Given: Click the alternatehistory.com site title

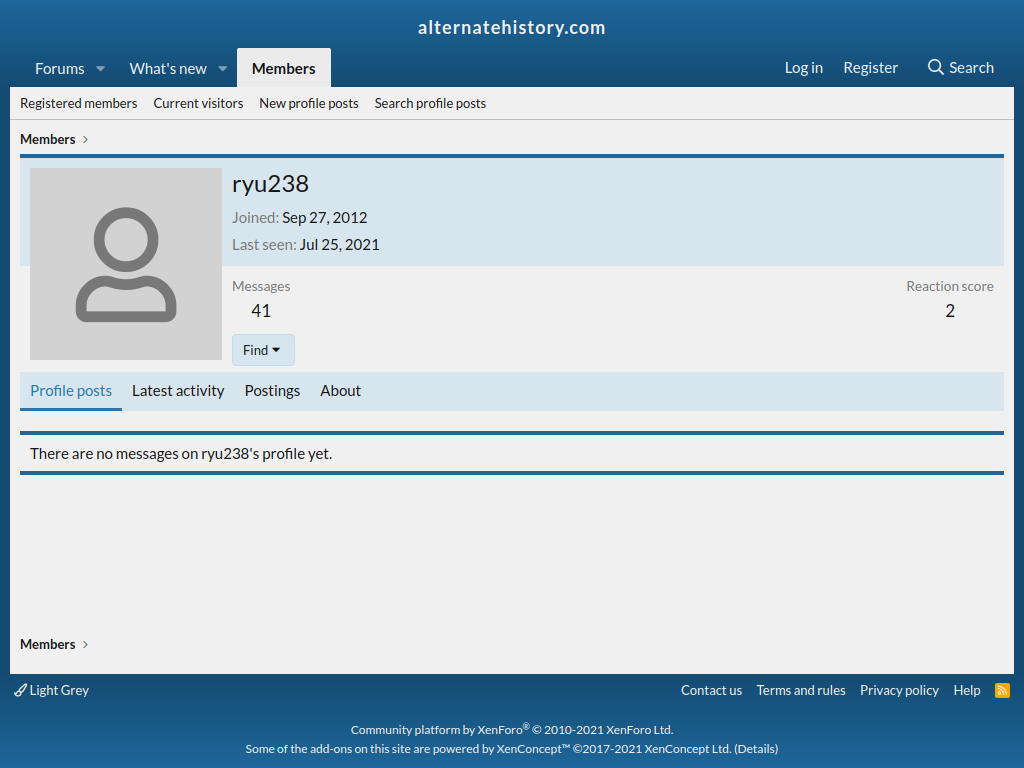Looking at the screenshot, I should click(512, 27).
